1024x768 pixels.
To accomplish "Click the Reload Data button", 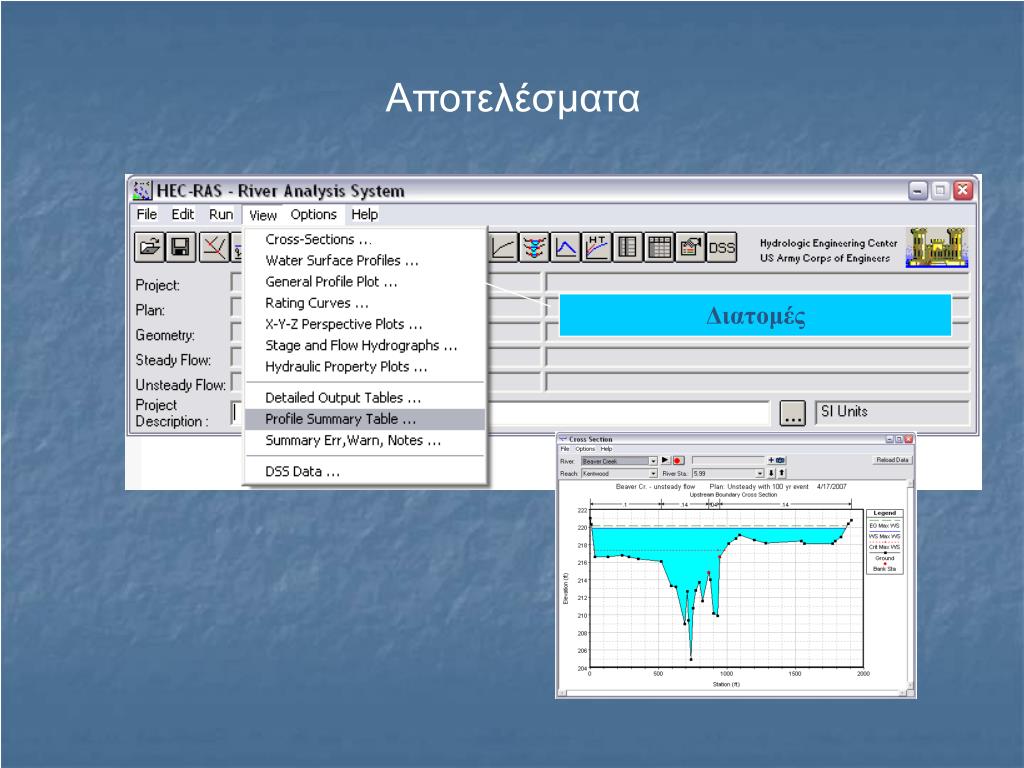I will [x=892, y=460].
